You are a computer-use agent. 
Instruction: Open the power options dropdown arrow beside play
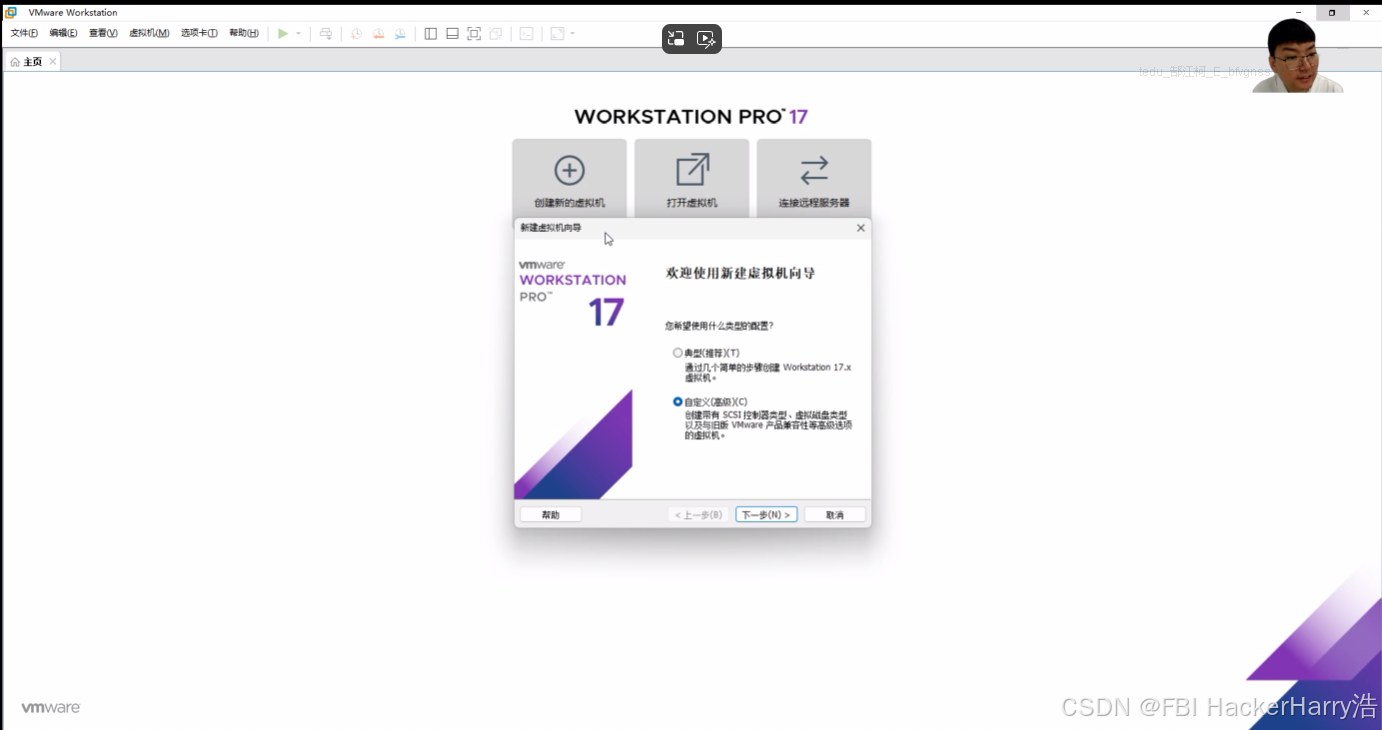(x=298, y=33)
